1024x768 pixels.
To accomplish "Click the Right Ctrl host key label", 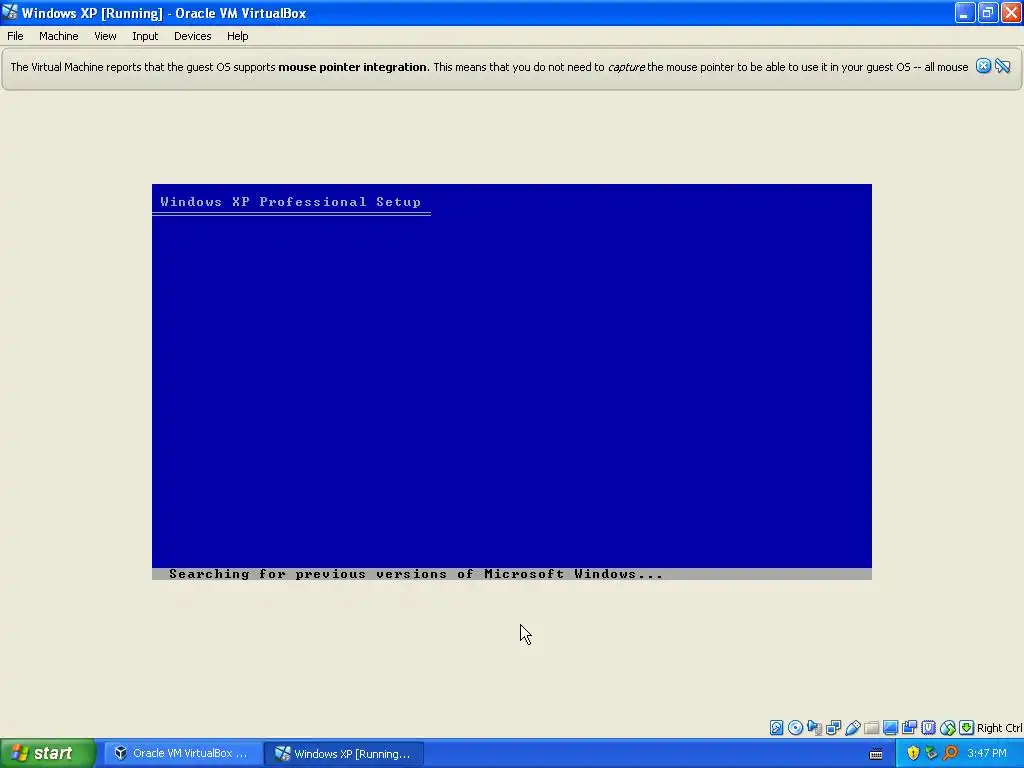I will pos(1000,728).
